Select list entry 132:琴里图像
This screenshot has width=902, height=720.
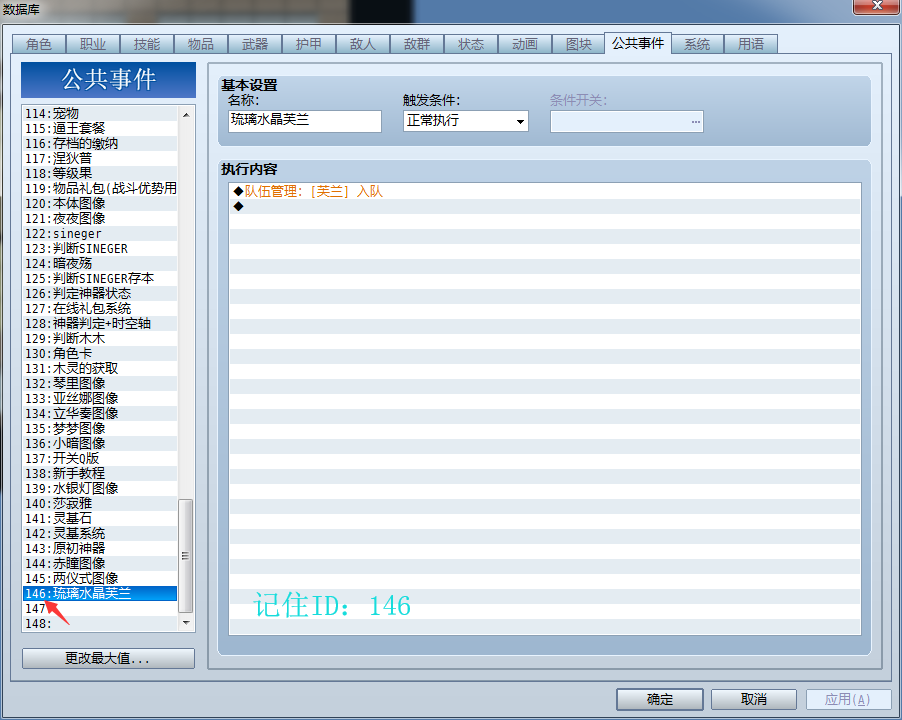click(100, 383)
